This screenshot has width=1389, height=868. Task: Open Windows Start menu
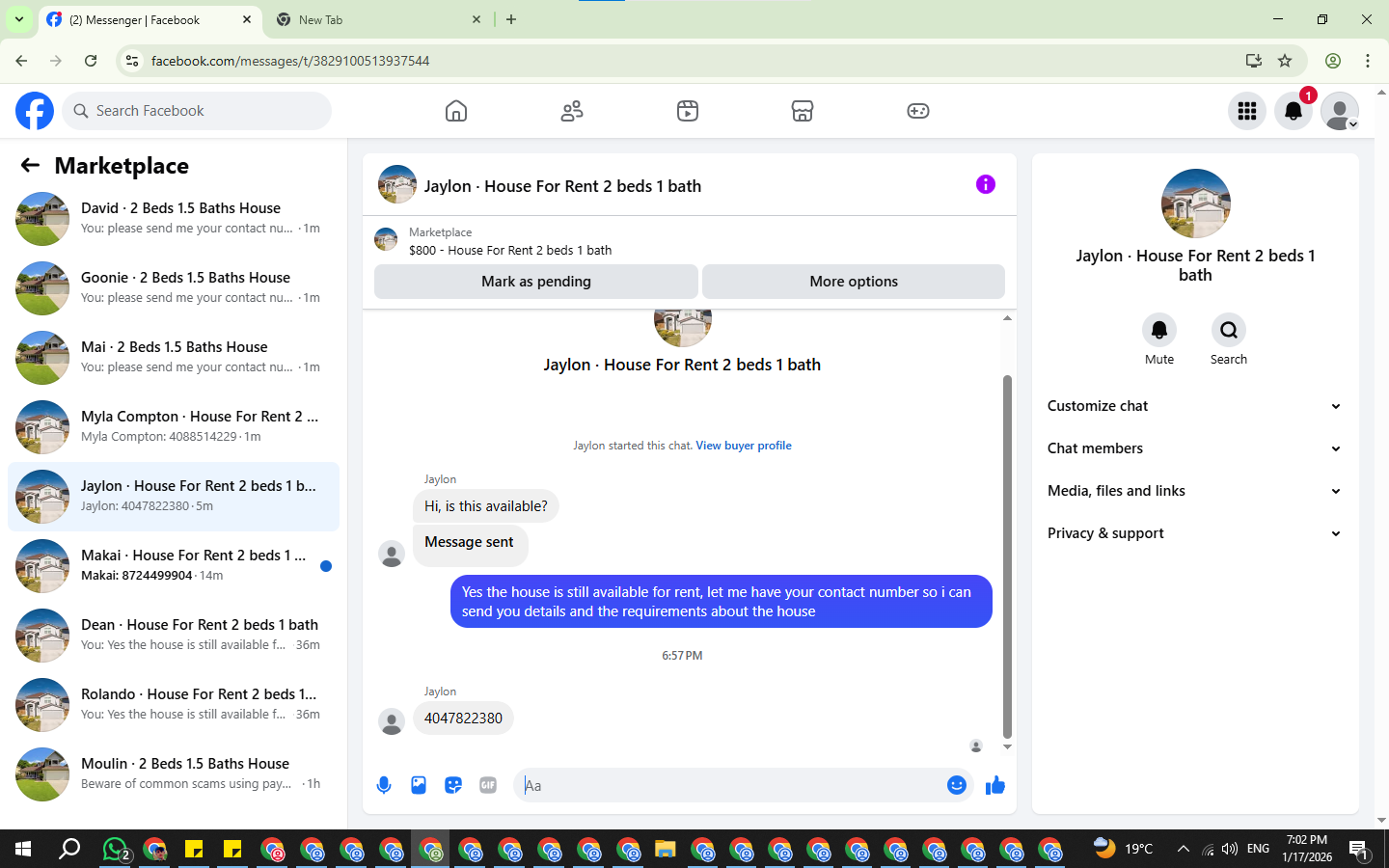coord(23,849)
